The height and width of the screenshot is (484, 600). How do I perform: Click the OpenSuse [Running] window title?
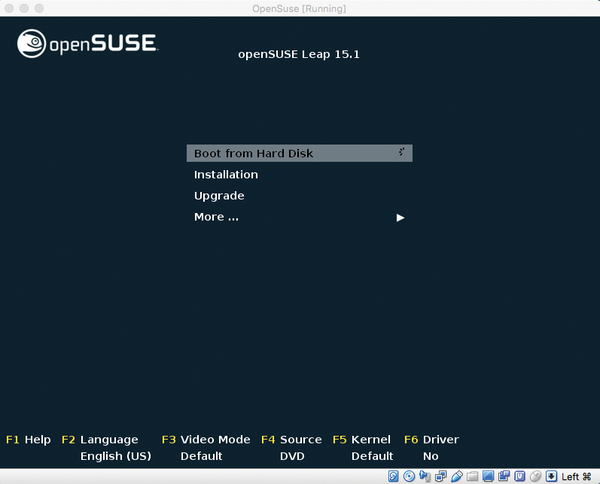point(299,8)
